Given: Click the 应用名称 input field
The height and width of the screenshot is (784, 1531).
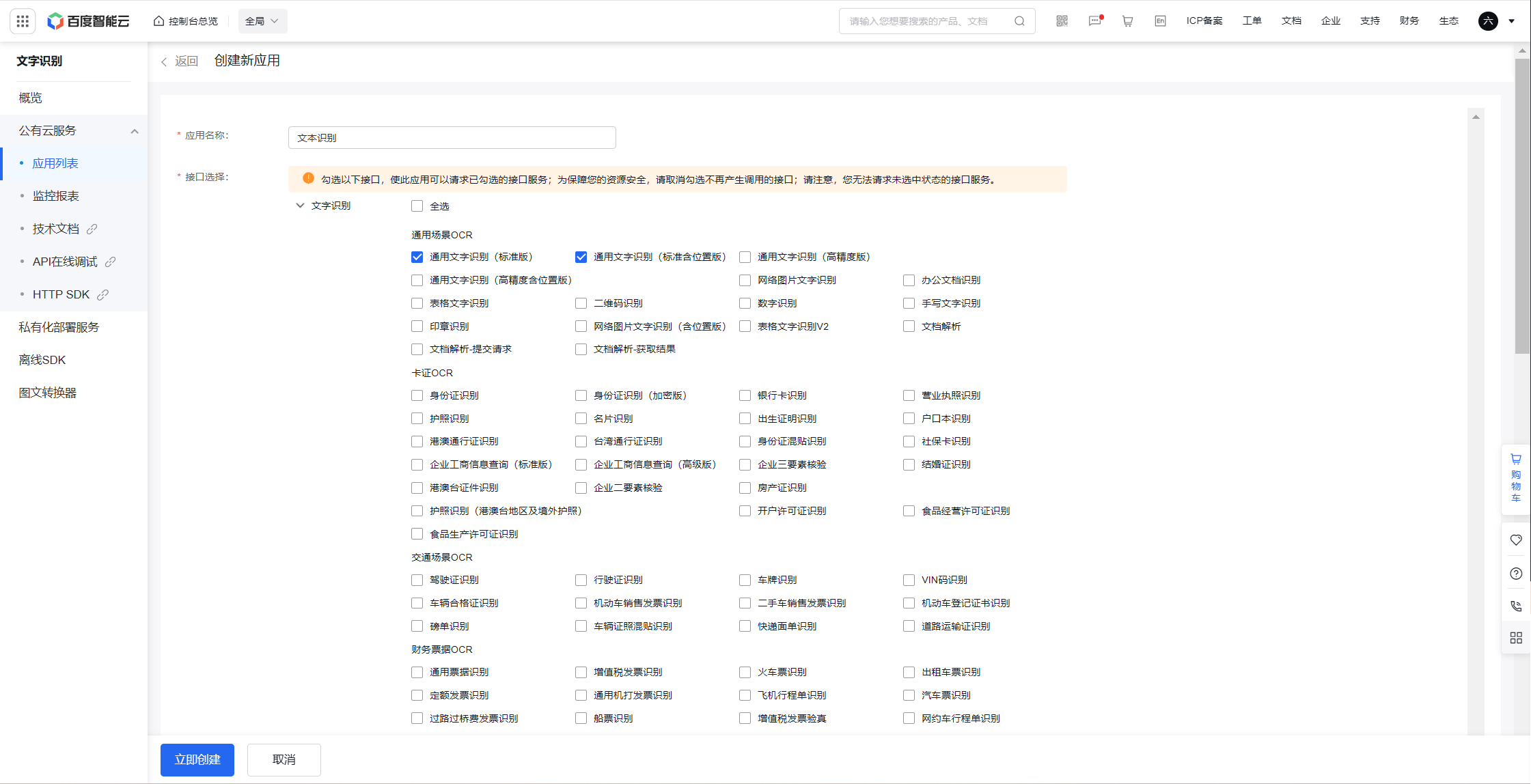Looking at the screenshot, I should click(x=452, y=138).
